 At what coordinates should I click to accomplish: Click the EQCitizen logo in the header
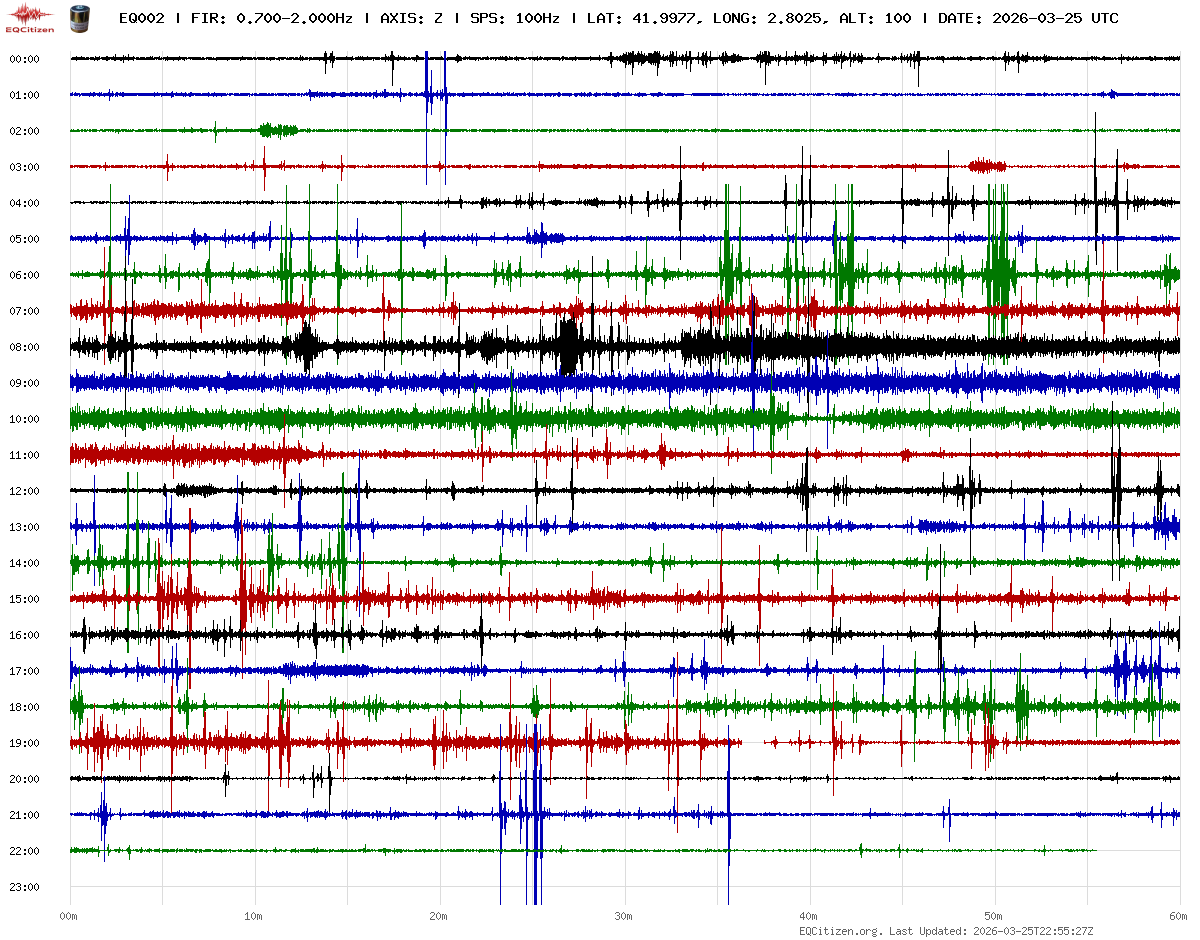tap(30, 18)
